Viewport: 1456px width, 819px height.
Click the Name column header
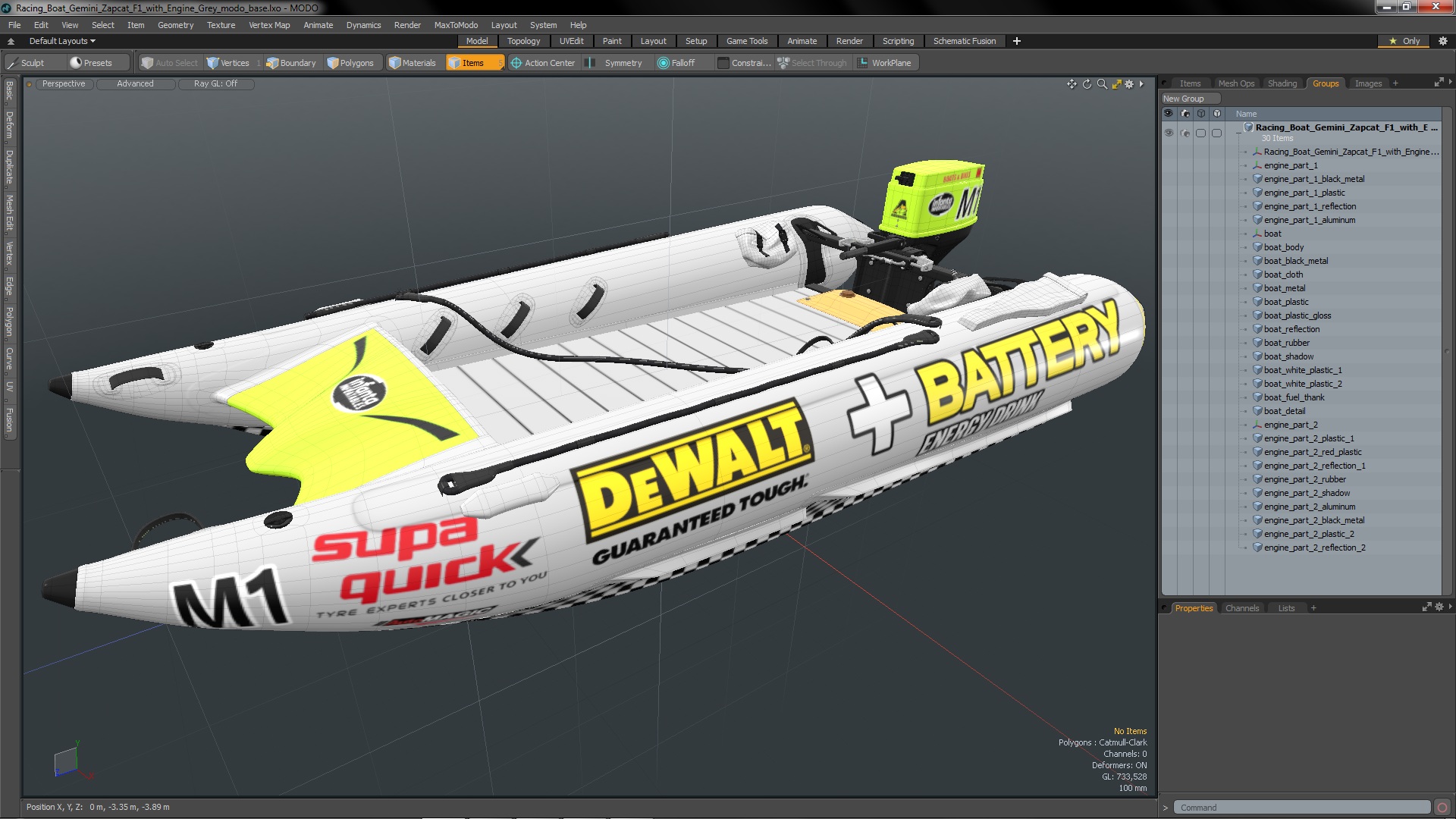click(x=1246, y=114)
